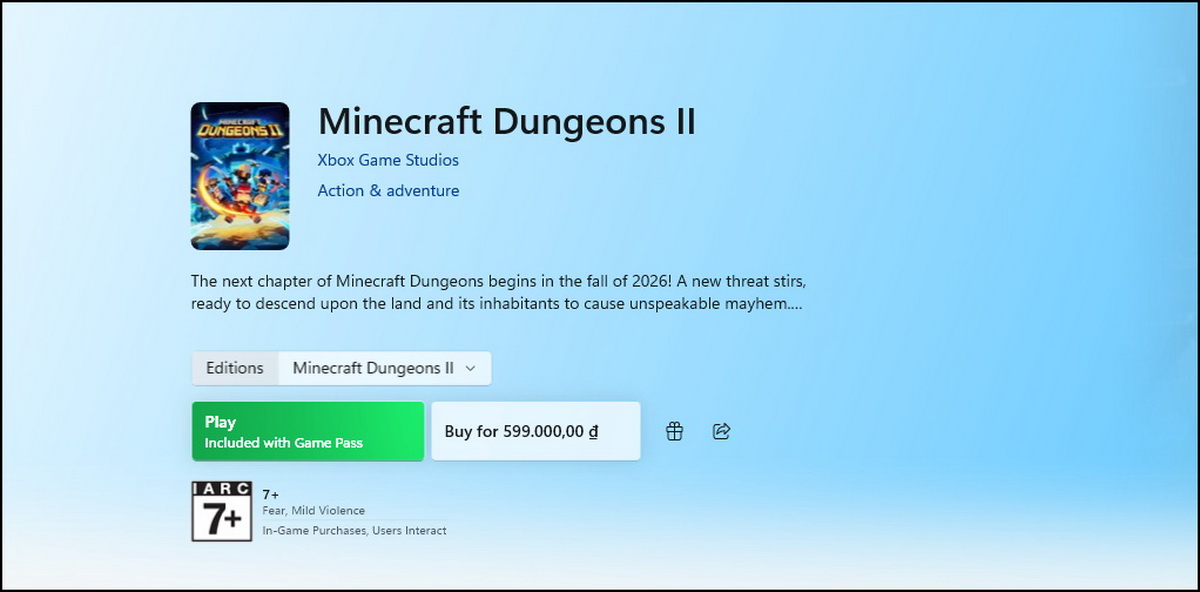Image resolution: width=1200 pixels, height=592 pixels.
Task: Click the 7+ age rating label
Action: click(x=271, y=494)
